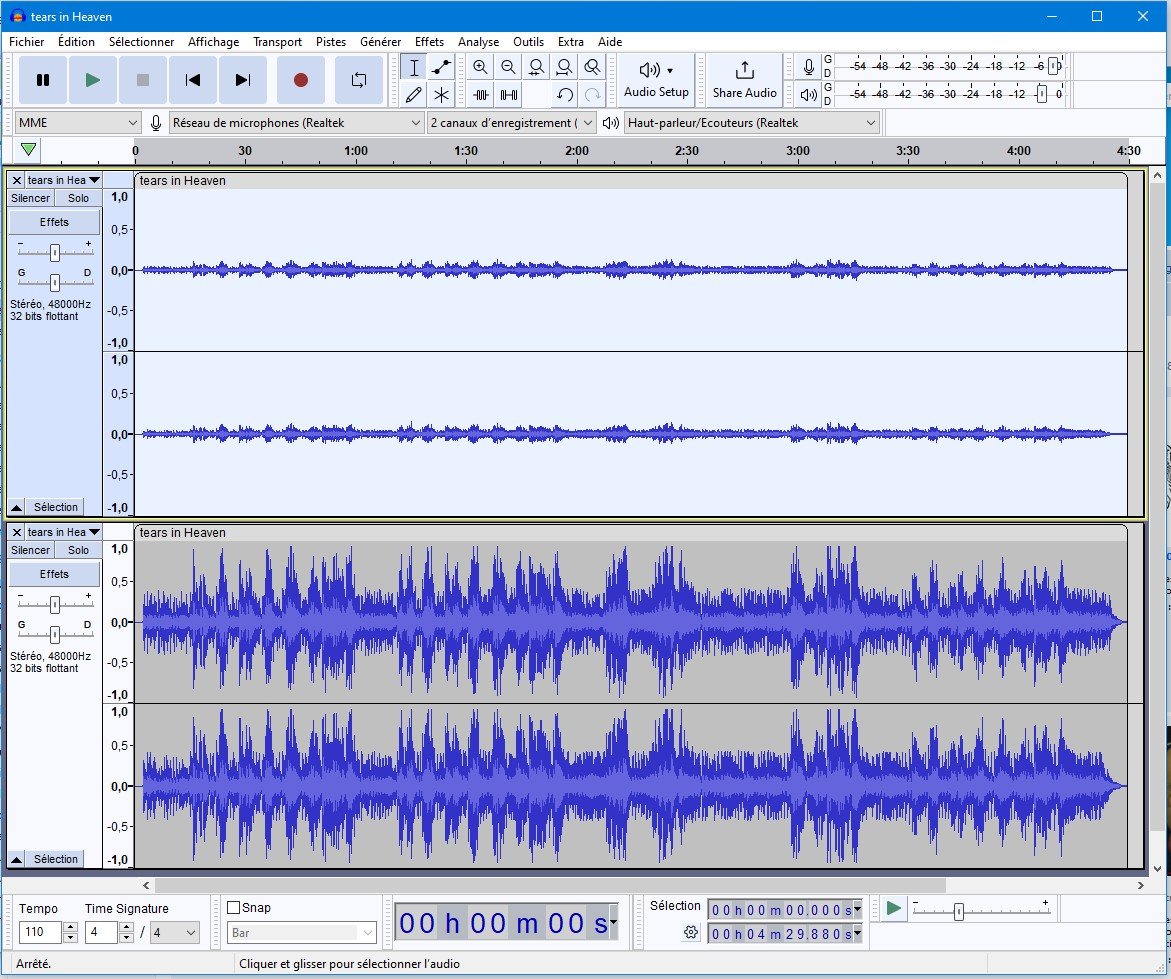The image size is (1171, 979).
Task: Skip to end of the project
Action: [243, 80]
